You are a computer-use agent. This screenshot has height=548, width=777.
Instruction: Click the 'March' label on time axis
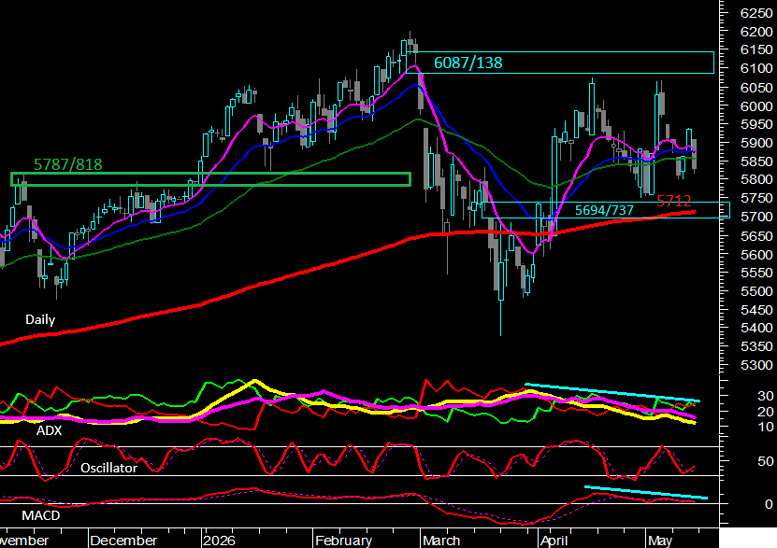442,540
